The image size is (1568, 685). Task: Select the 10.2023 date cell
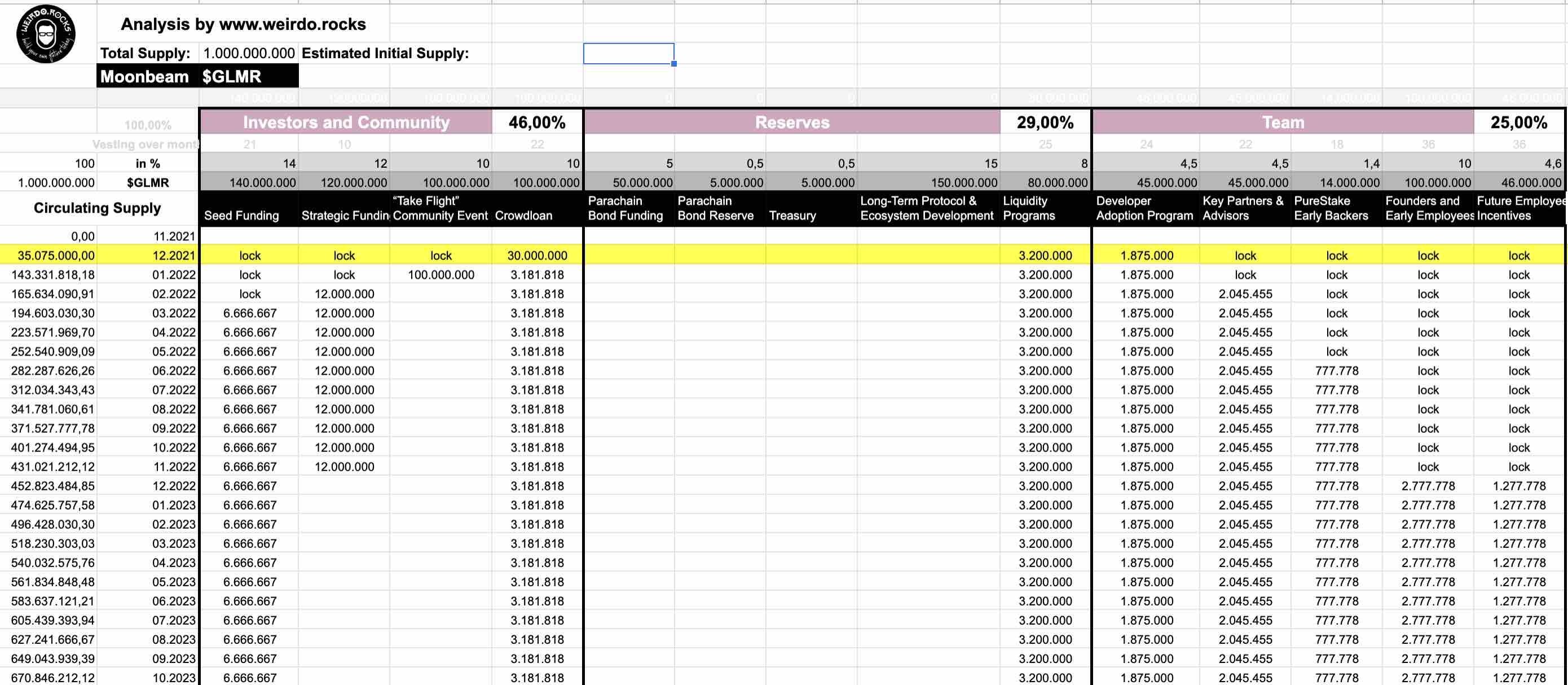148,677
